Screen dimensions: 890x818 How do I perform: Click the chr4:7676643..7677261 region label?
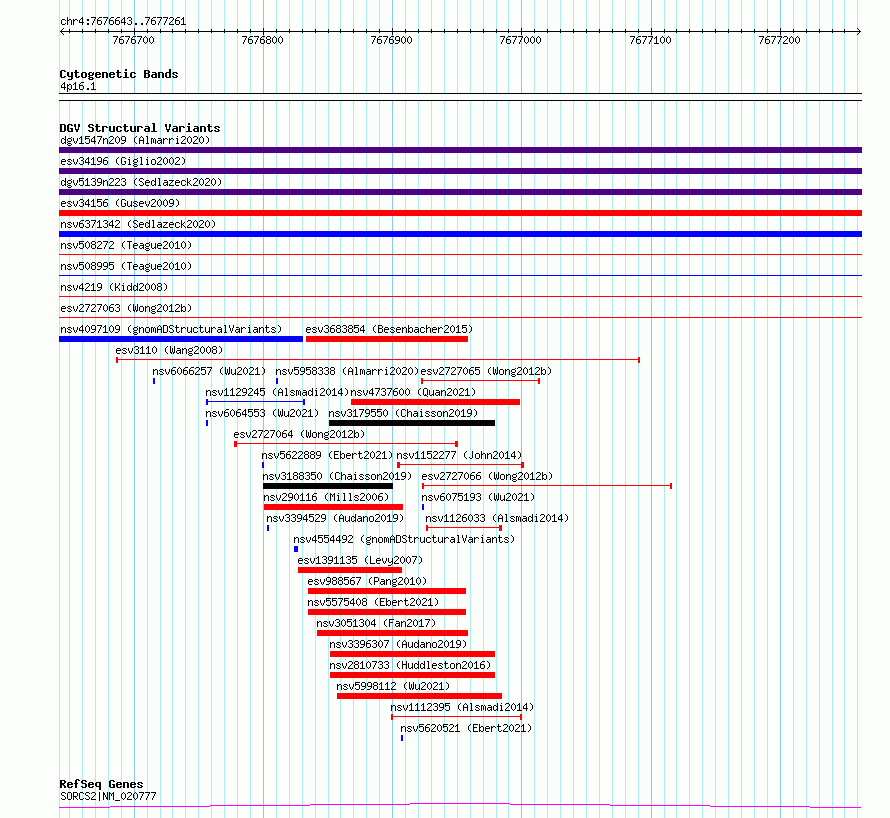pyautogui.click(x=123, y=22)
